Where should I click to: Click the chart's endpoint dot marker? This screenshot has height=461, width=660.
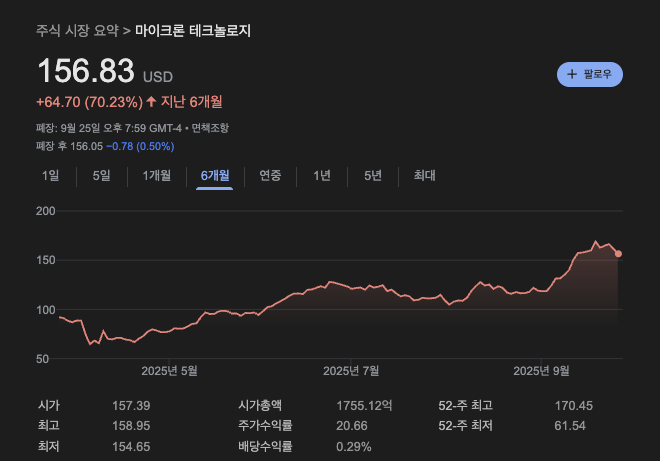click(619, 254)
